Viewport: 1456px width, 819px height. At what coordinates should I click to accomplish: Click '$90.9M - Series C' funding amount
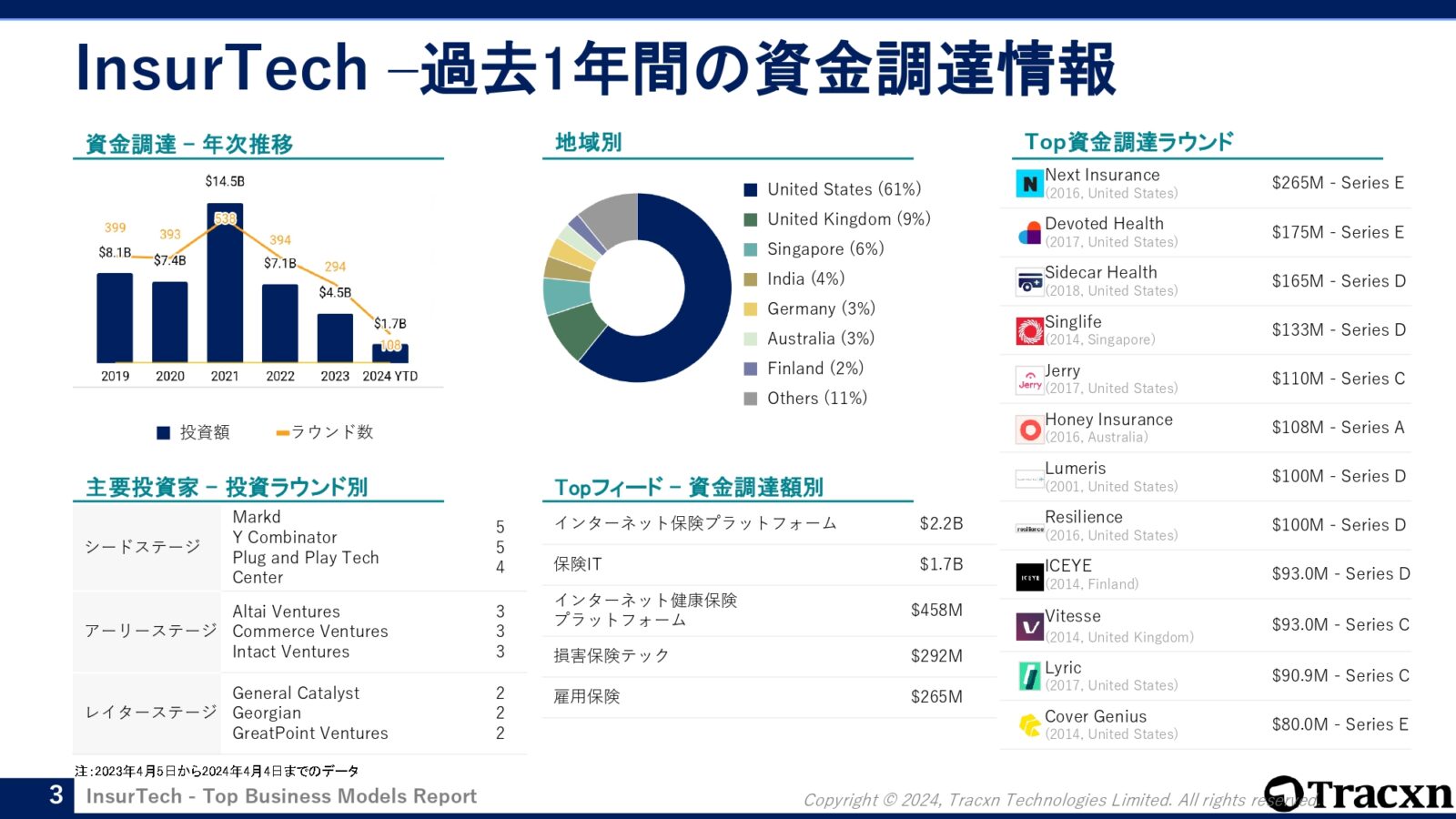point(1340,676)
